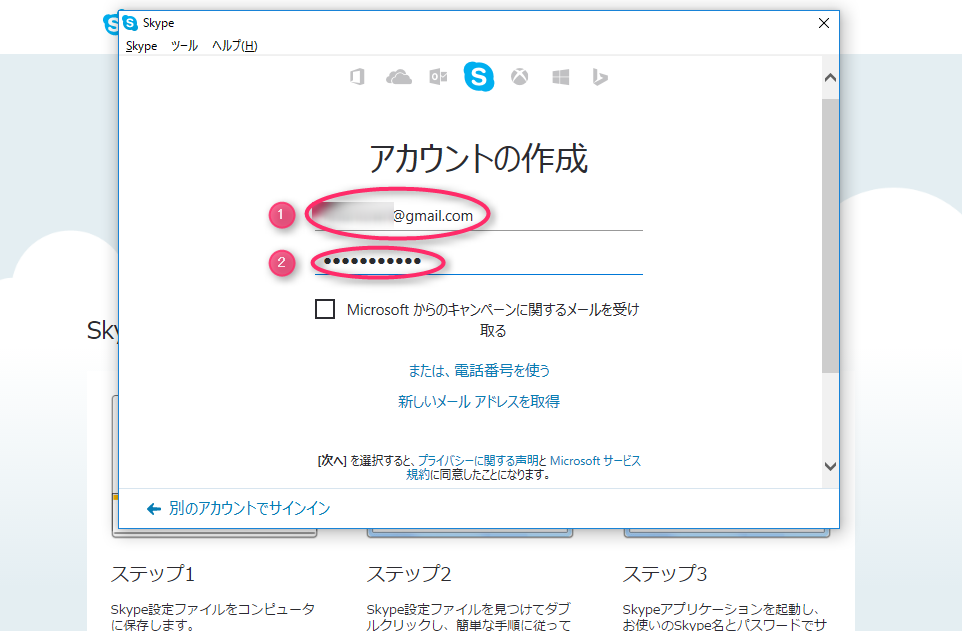Open the Skype menu
962x631 pixels.
coord(141,46)
